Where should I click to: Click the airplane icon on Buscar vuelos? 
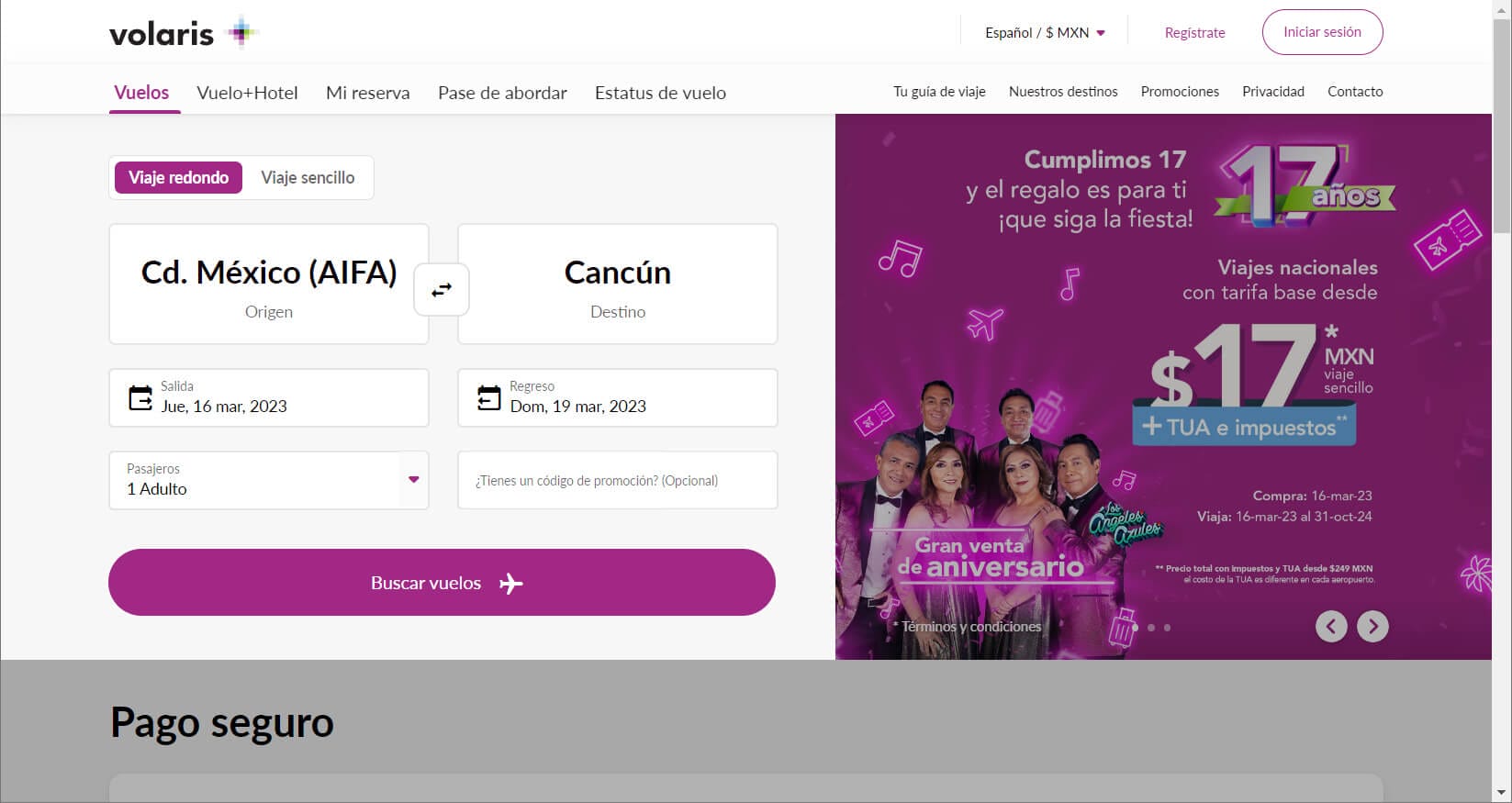511,584
